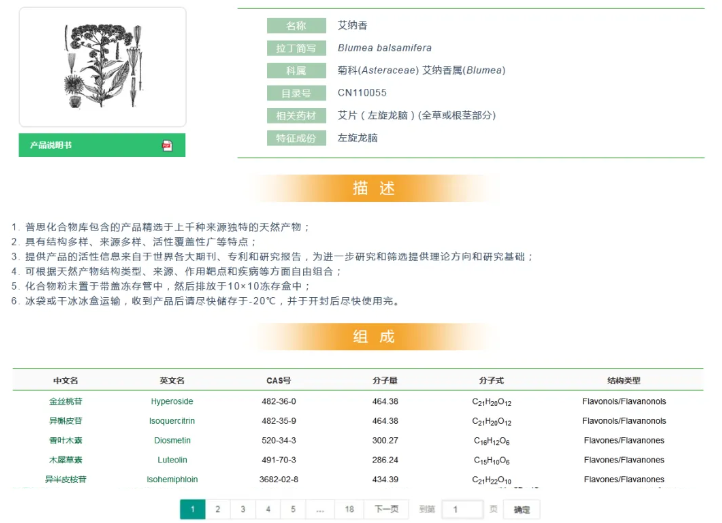
Task: Click the 下一页 next page button
Action: tap(386, 509)
